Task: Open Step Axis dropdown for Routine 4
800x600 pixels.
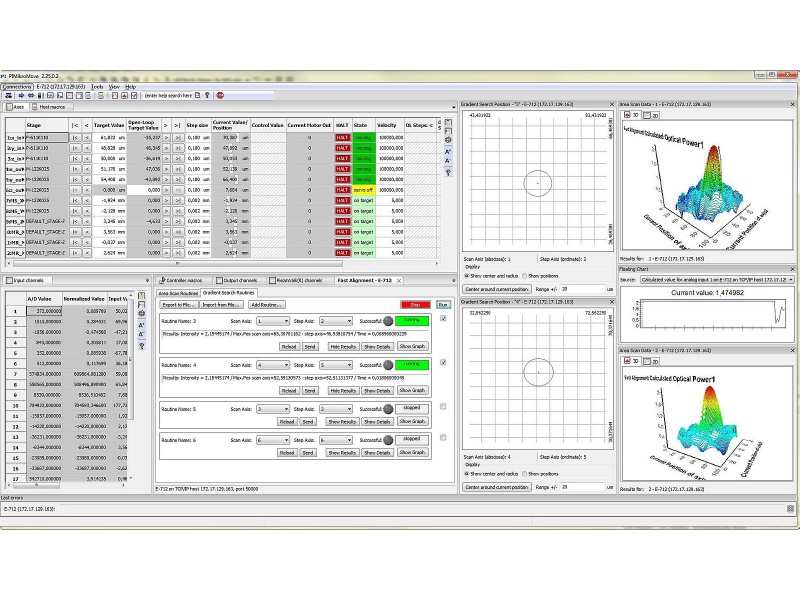Action: point(336,365)
